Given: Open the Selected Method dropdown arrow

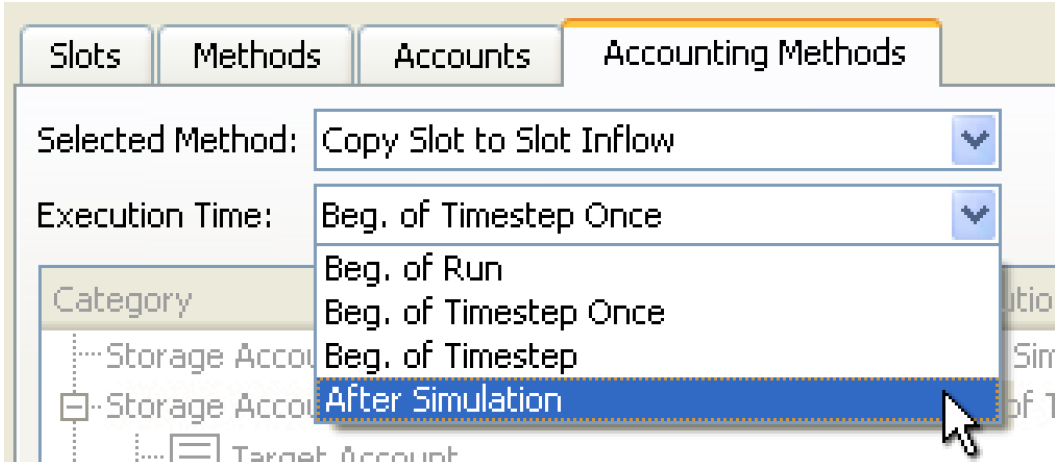Looking at the screenshot, I should pos(975,141).
